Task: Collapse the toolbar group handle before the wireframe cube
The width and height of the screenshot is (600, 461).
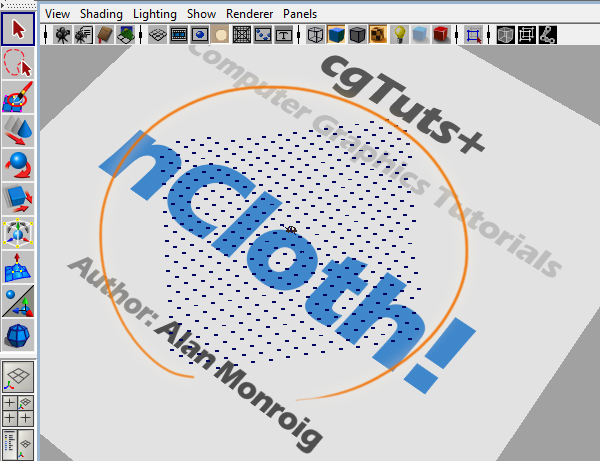Action: click(x=298, y=35)
